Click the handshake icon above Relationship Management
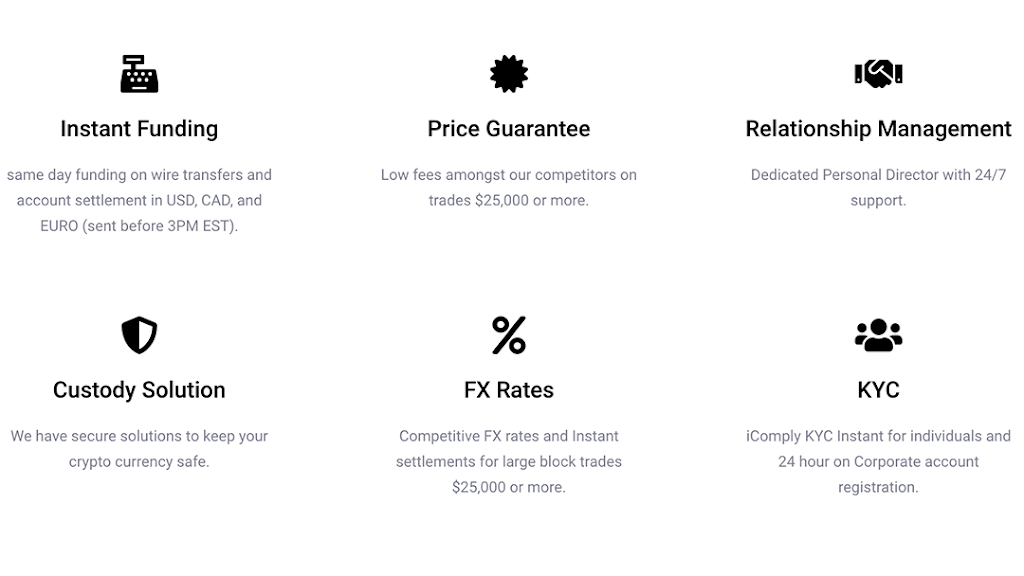This screenshot has width=1024, height=576. pos(878,74)
